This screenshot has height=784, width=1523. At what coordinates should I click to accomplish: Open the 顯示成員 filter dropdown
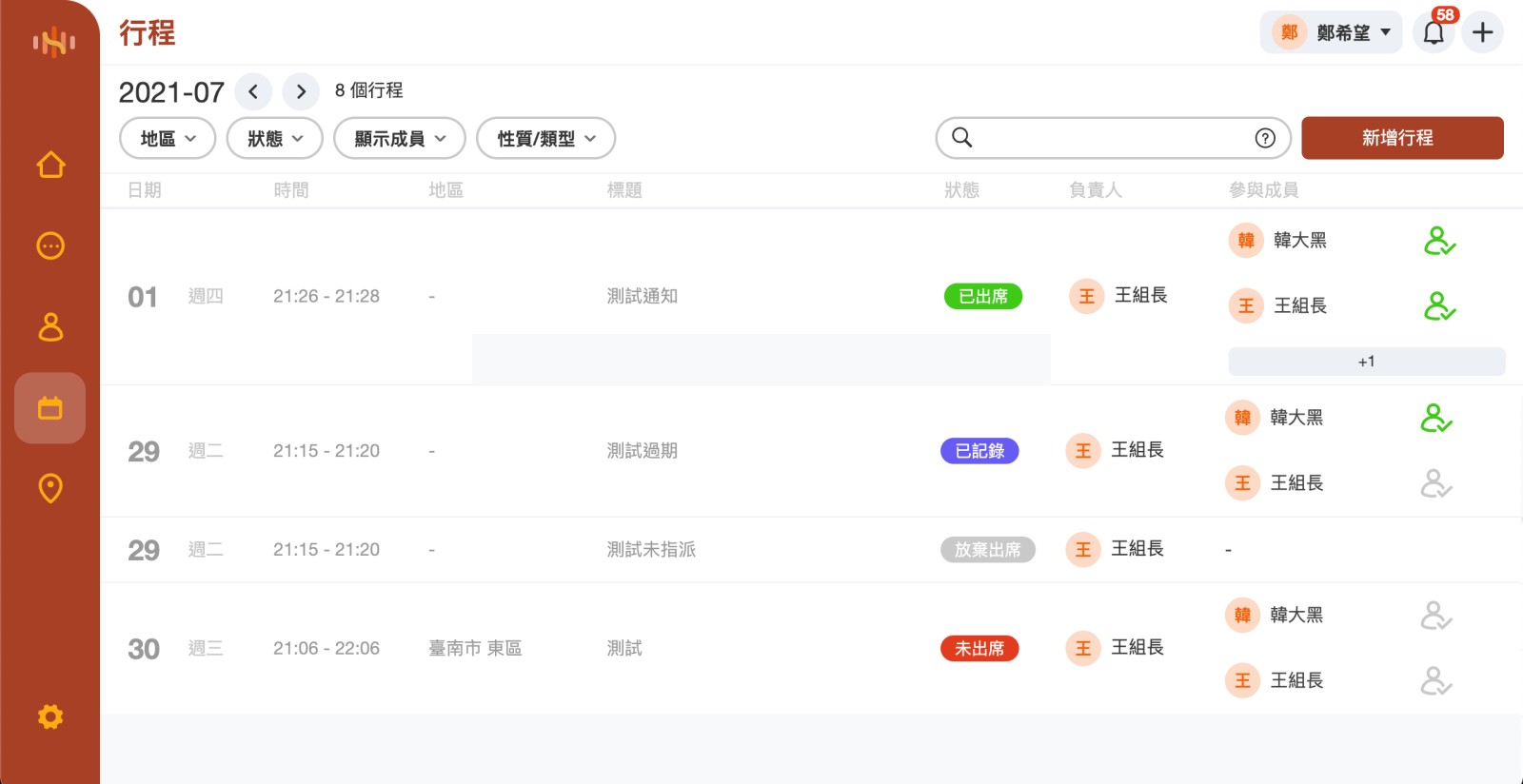click(x=400, y=139)
